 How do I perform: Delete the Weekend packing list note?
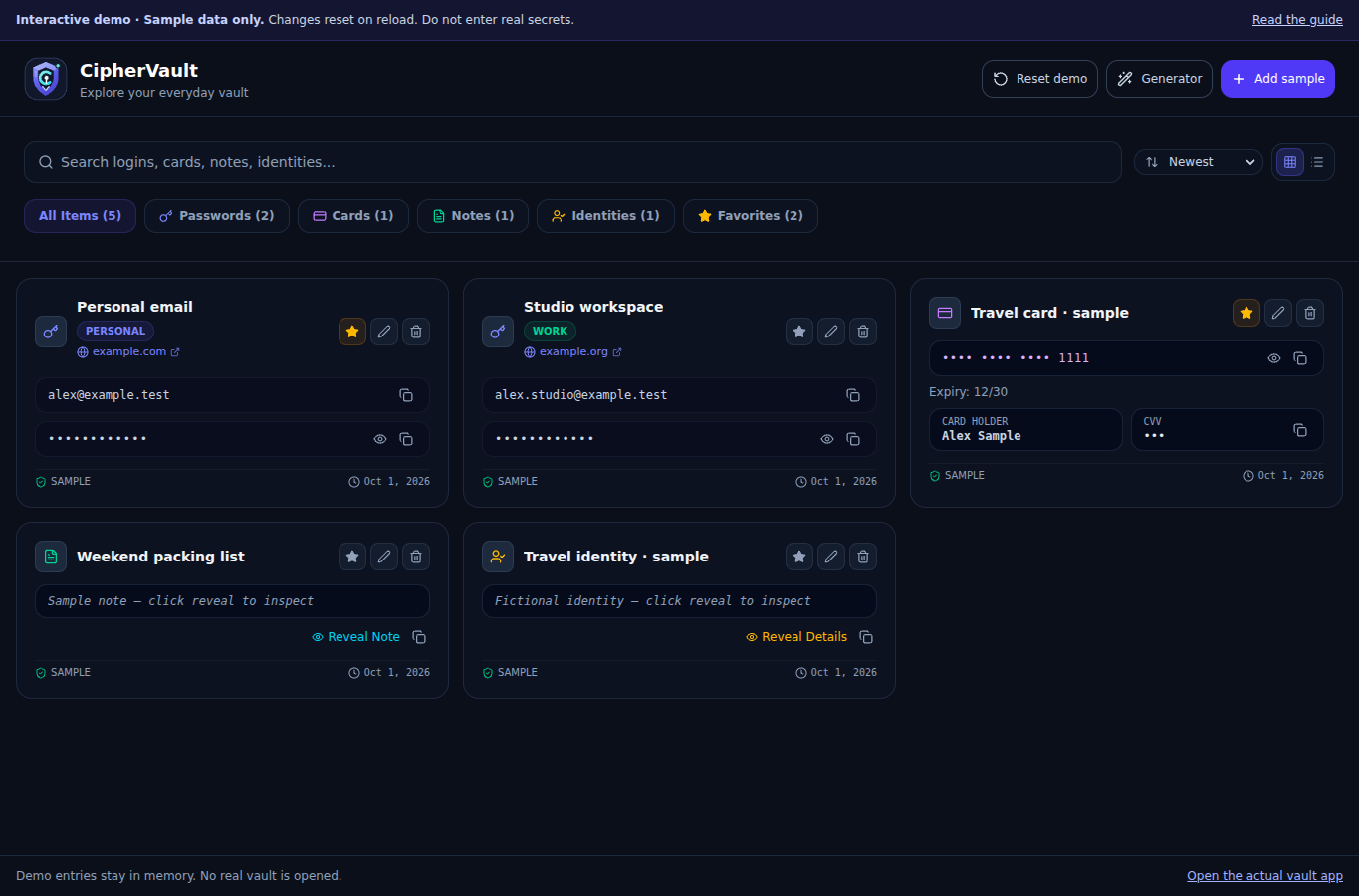point(416,557)
